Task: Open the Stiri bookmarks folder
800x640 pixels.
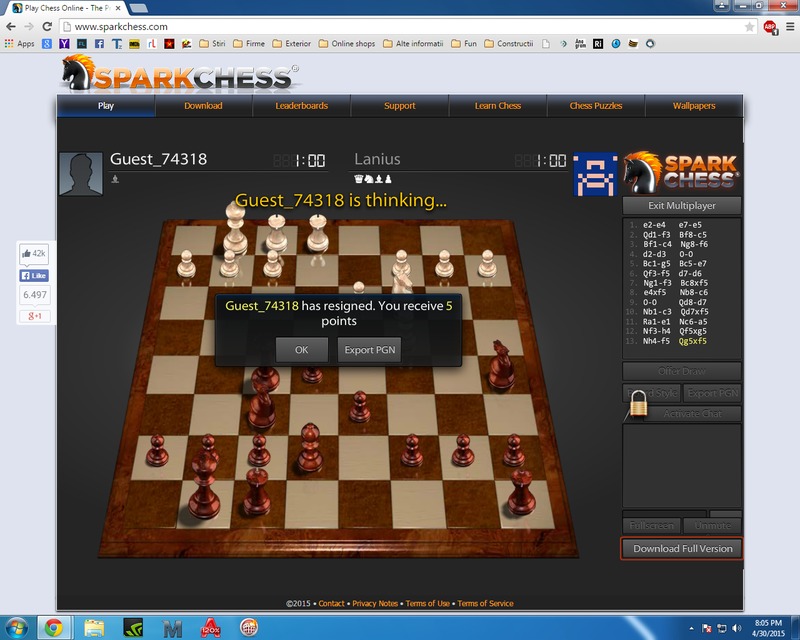Action: [212, 44]
